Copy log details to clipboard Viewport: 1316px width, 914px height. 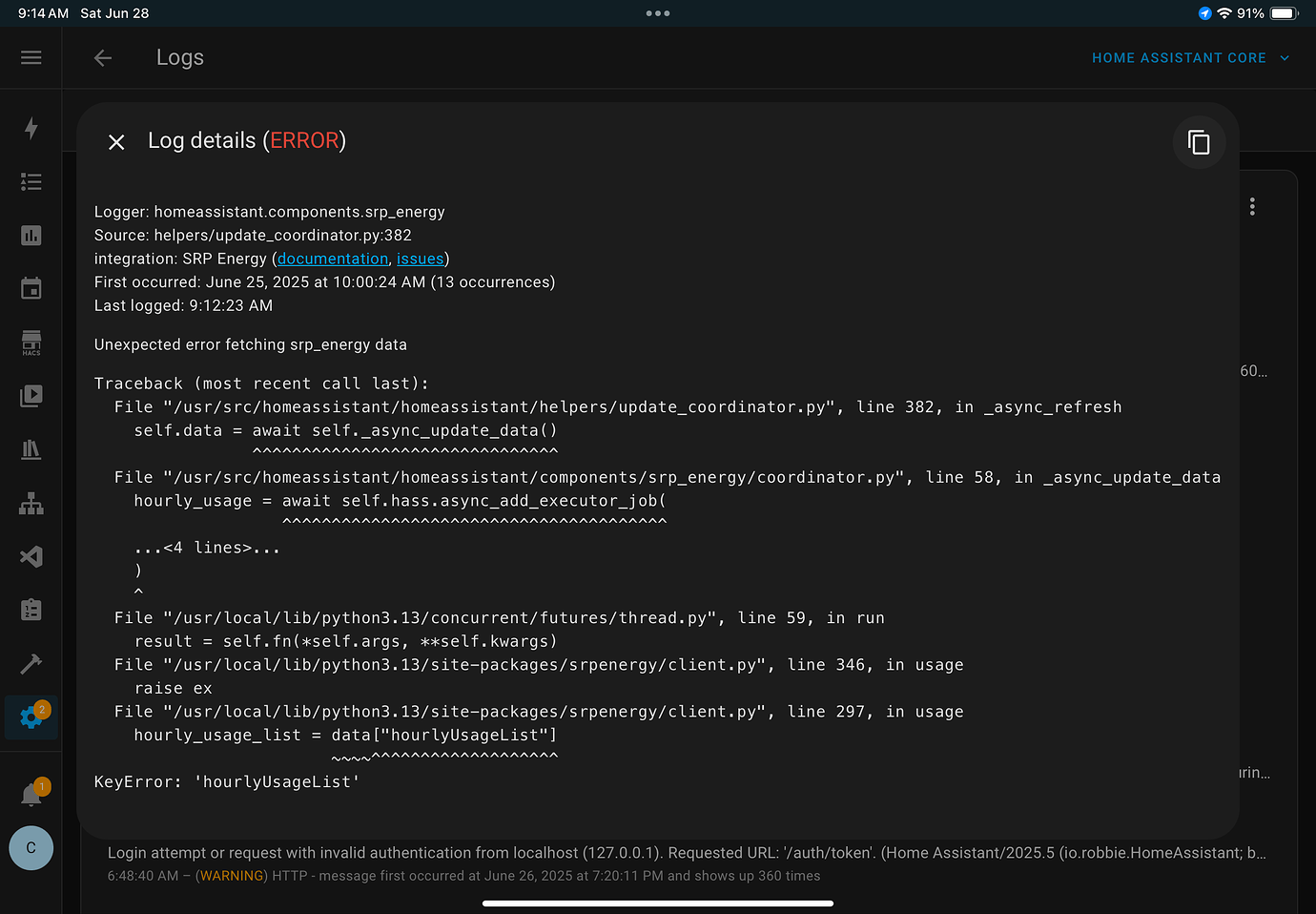click(x=1199, y=142)
